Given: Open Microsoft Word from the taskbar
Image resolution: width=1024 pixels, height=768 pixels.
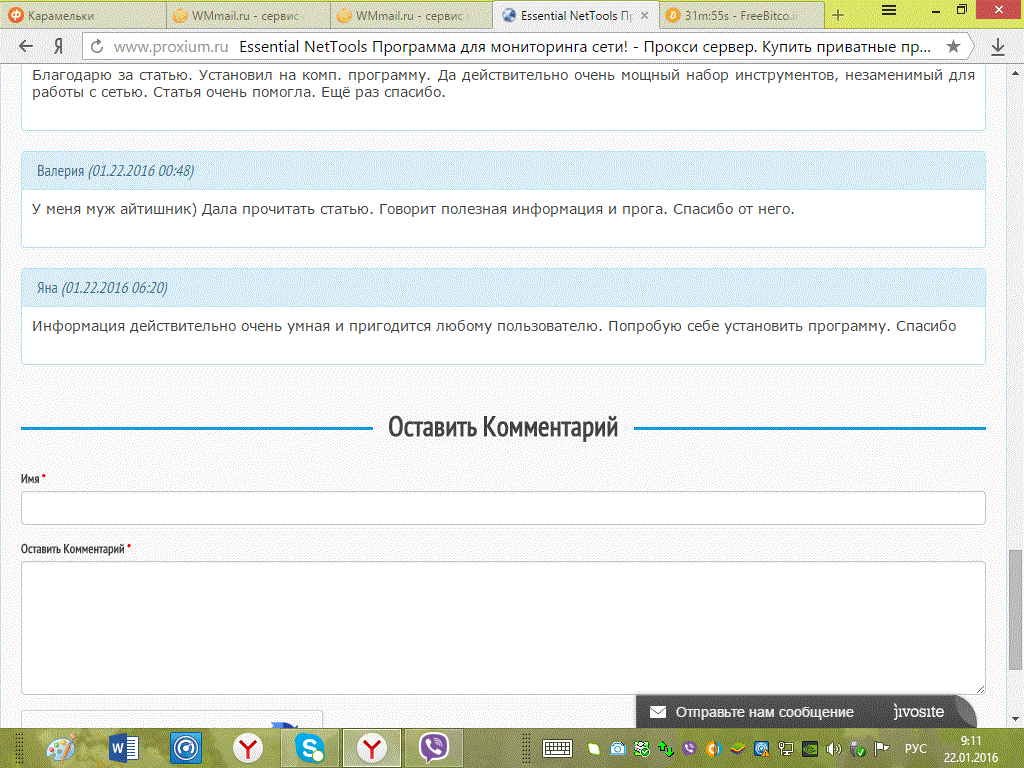Looking at the screenshot, I should coord(123,748).
